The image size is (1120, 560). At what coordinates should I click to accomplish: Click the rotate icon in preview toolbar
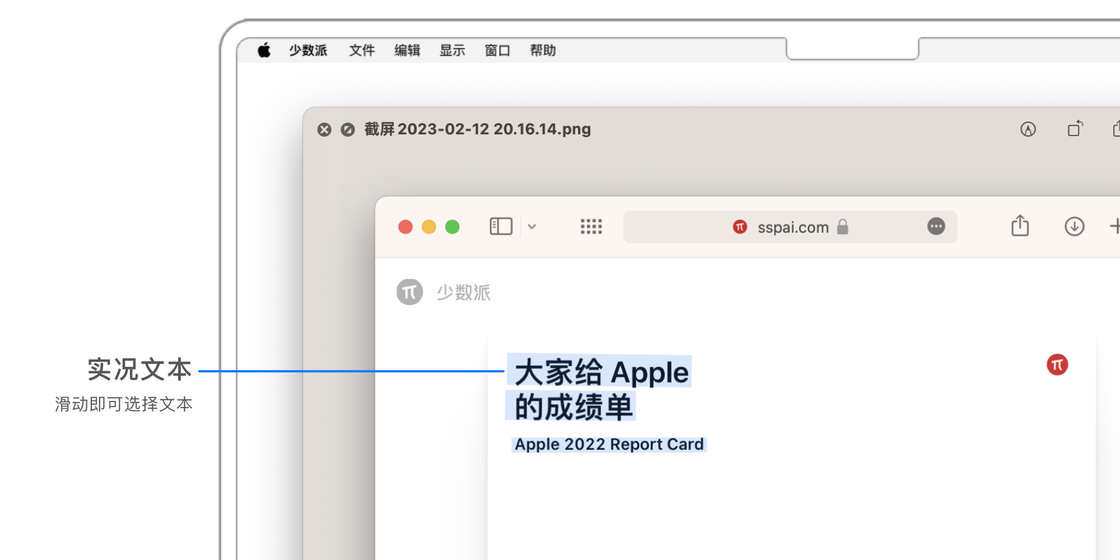(x=1075, y=129)
